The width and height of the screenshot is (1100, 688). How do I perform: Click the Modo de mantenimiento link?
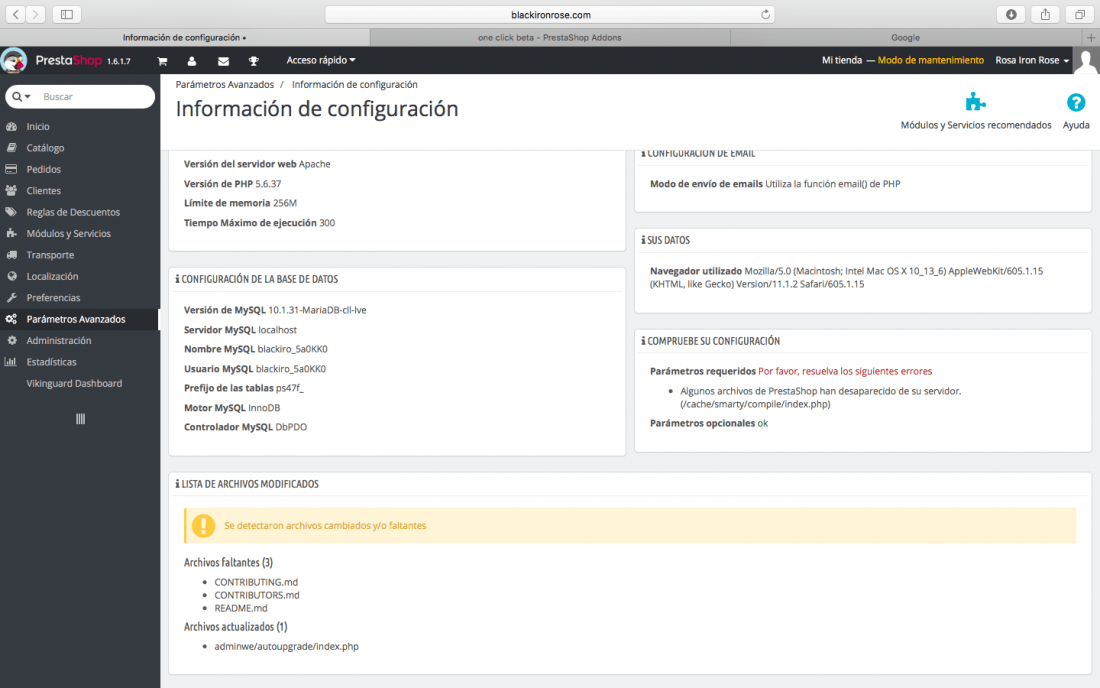[x=930, y=60]
